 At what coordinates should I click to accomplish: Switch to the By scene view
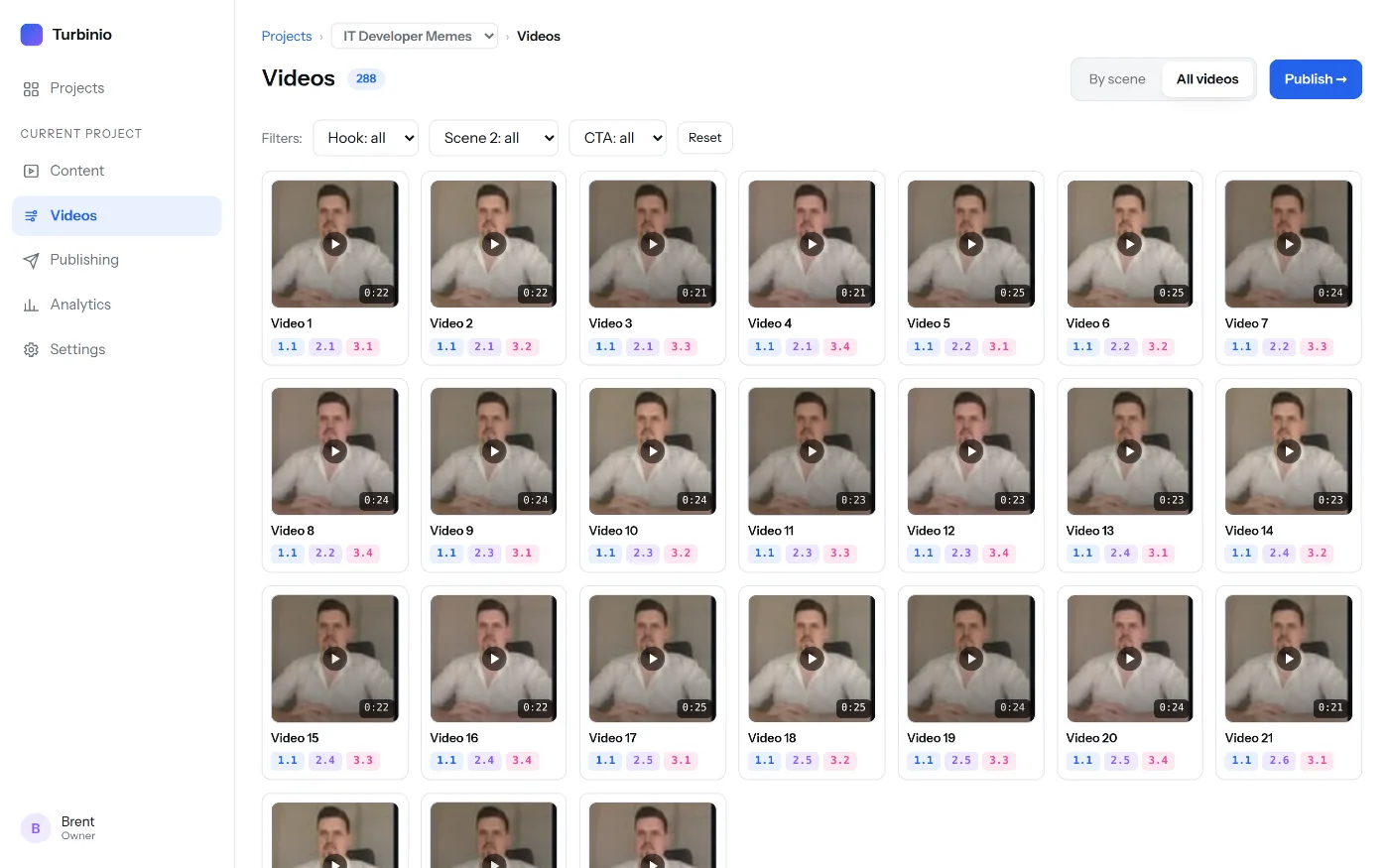click(1117, 79)
